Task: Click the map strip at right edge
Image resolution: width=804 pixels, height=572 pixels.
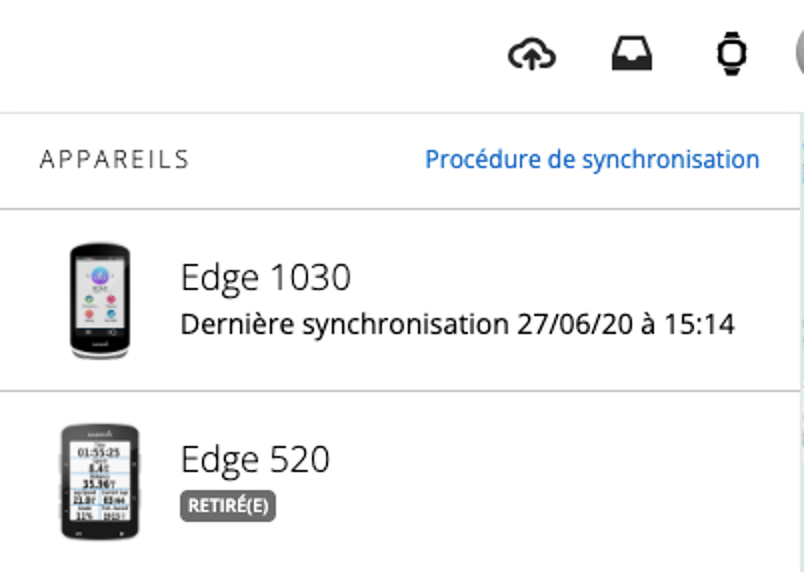Action: [800, 350]
